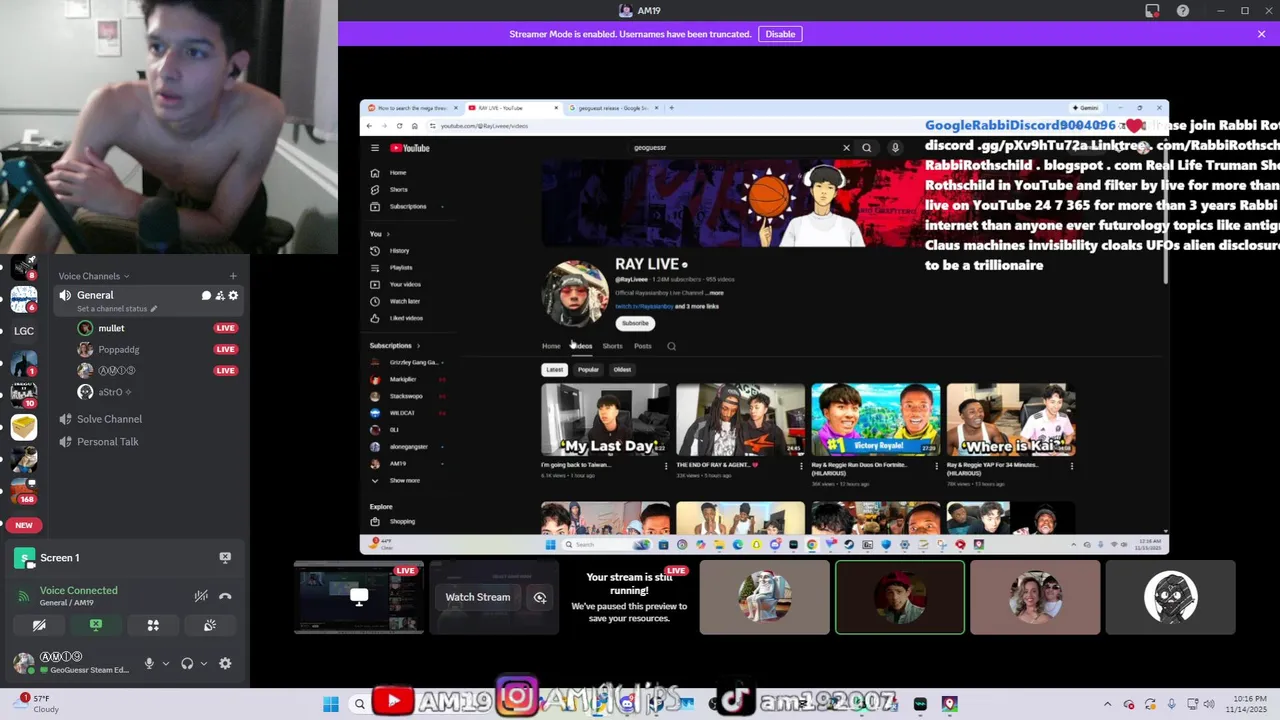Viewport: 1280px width, 720px height.
Task: Add a new voice channel with plus icon
Action: [x=233, y=276]
